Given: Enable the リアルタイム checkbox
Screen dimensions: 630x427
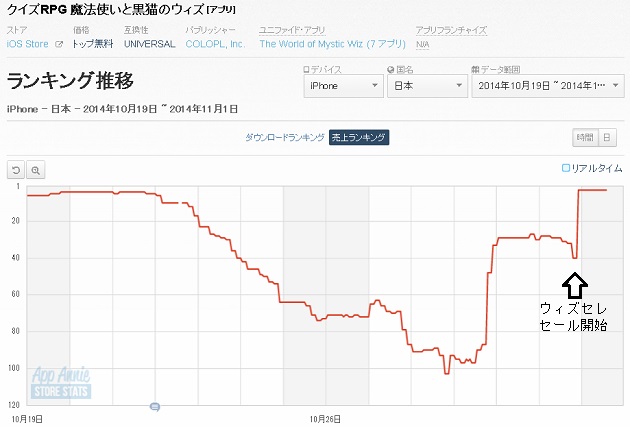Looking at the screenshot, I should (x=566, y=168).
